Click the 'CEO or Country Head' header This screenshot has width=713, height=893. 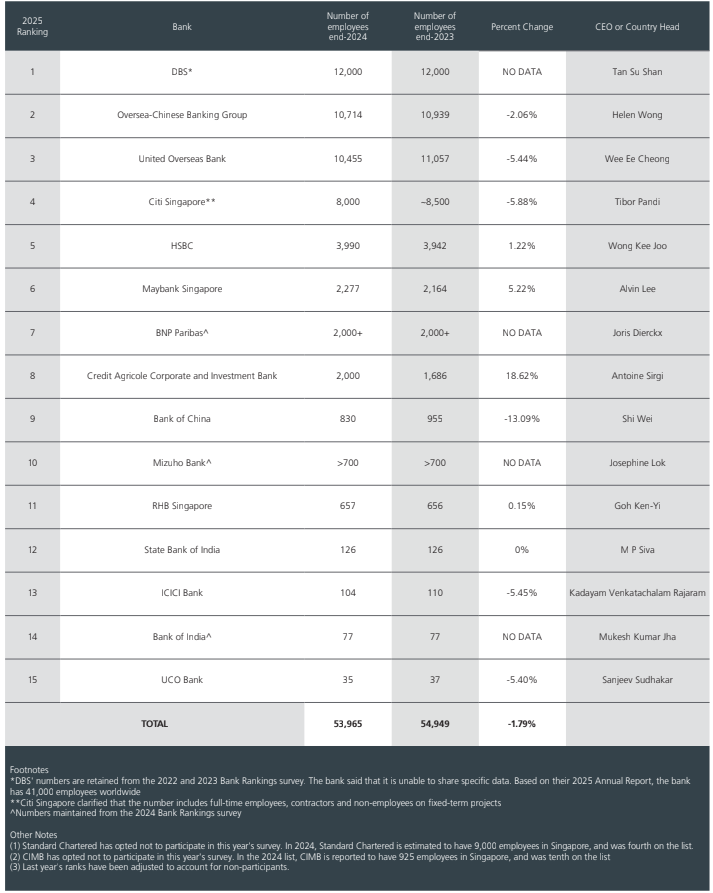[x=637, y=27]
